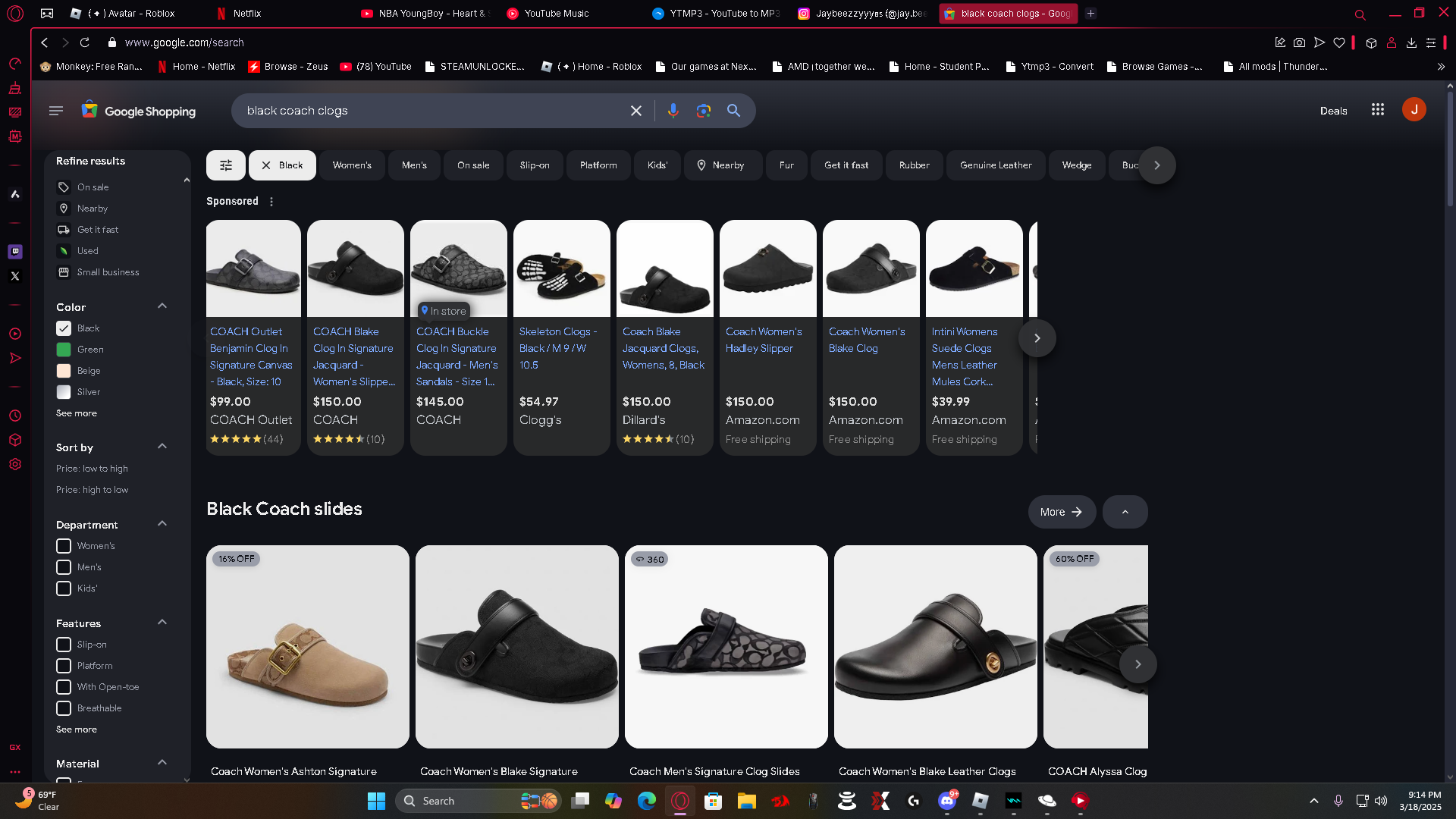Open sidebar settings gear
Image resolution: width=1456 pixels, height=819 pixels.
coord(15,464)
